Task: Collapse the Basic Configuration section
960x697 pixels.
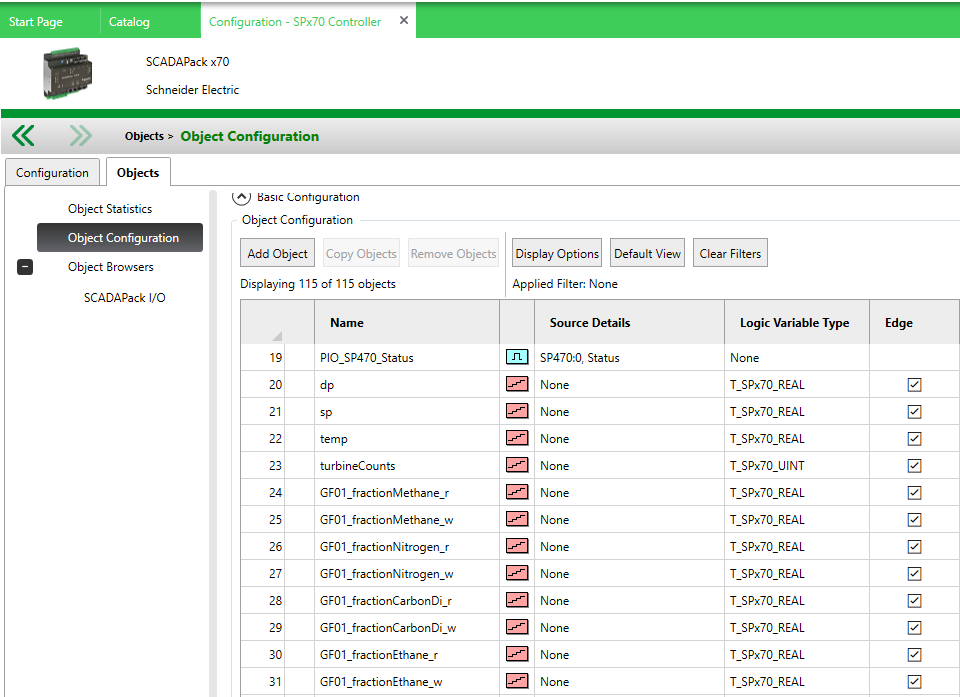Action: tap(241, 197)
